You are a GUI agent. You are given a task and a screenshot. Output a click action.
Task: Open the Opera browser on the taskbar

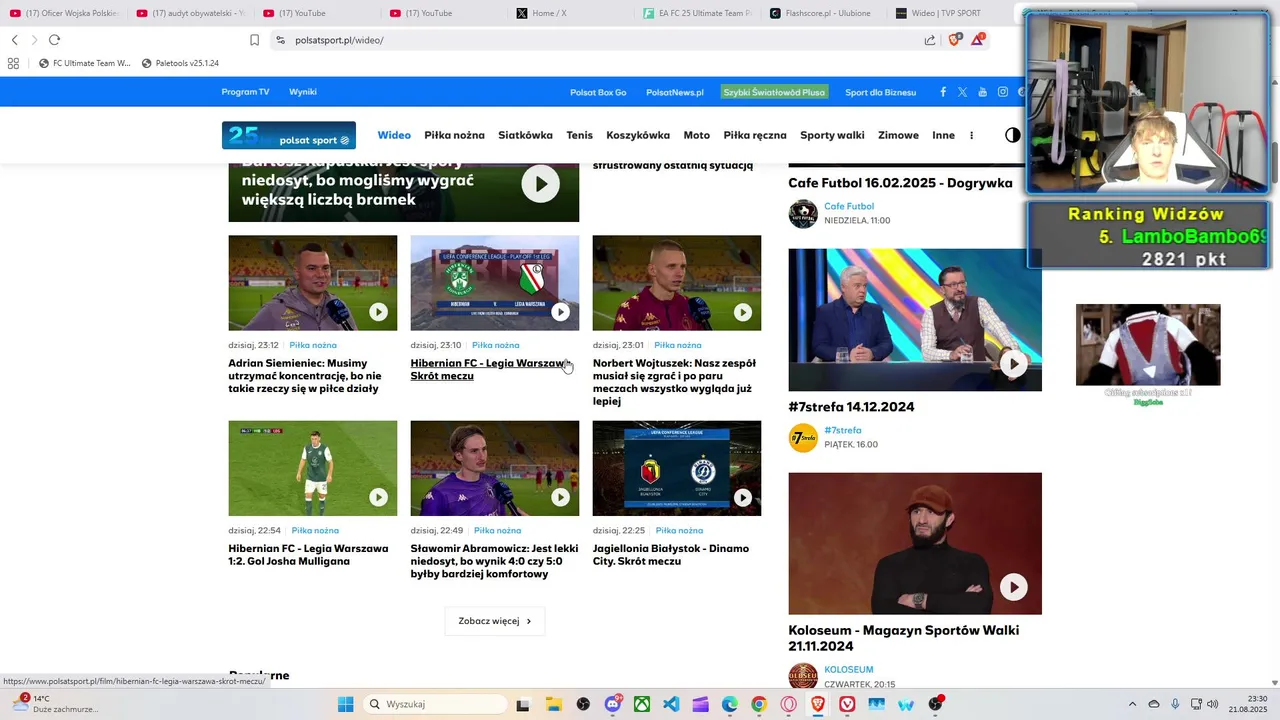tap(789, 704)
